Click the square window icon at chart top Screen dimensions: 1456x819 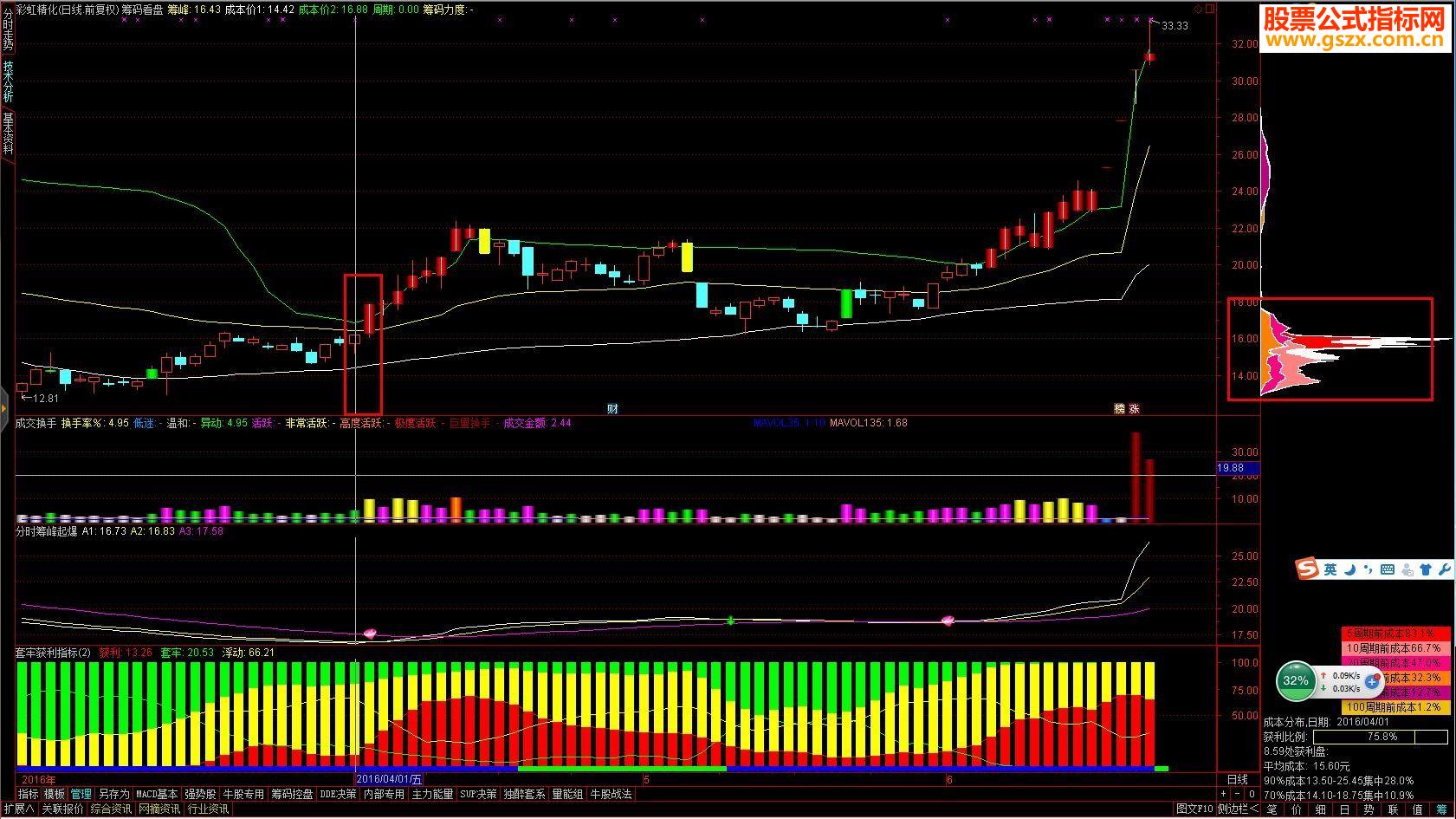pyautogui.click(x=1211, y=9)
